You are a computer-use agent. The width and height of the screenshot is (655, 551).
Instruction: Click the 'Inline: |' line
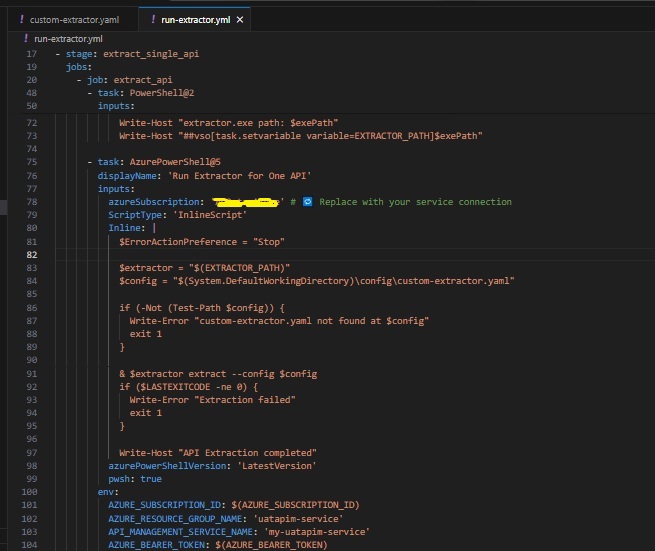pos(132,228)
